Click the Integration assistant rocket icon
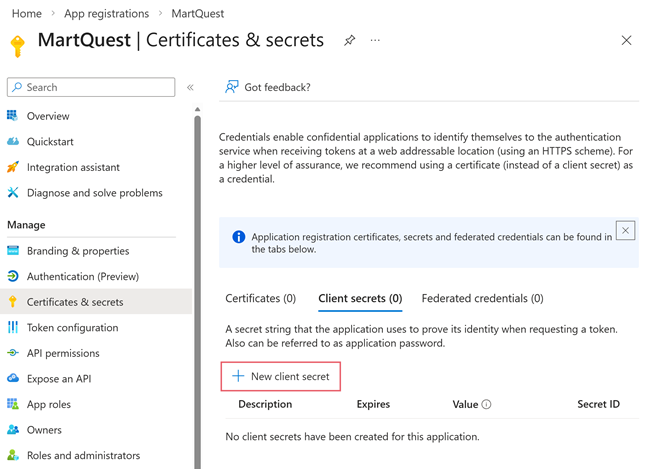Viewport: 650px width, 469px height. [x=13, y=167]
